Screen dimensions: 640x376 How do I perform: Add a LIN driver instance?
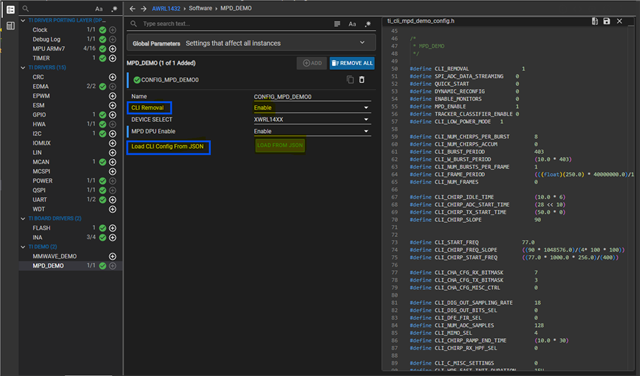point(113,153)
